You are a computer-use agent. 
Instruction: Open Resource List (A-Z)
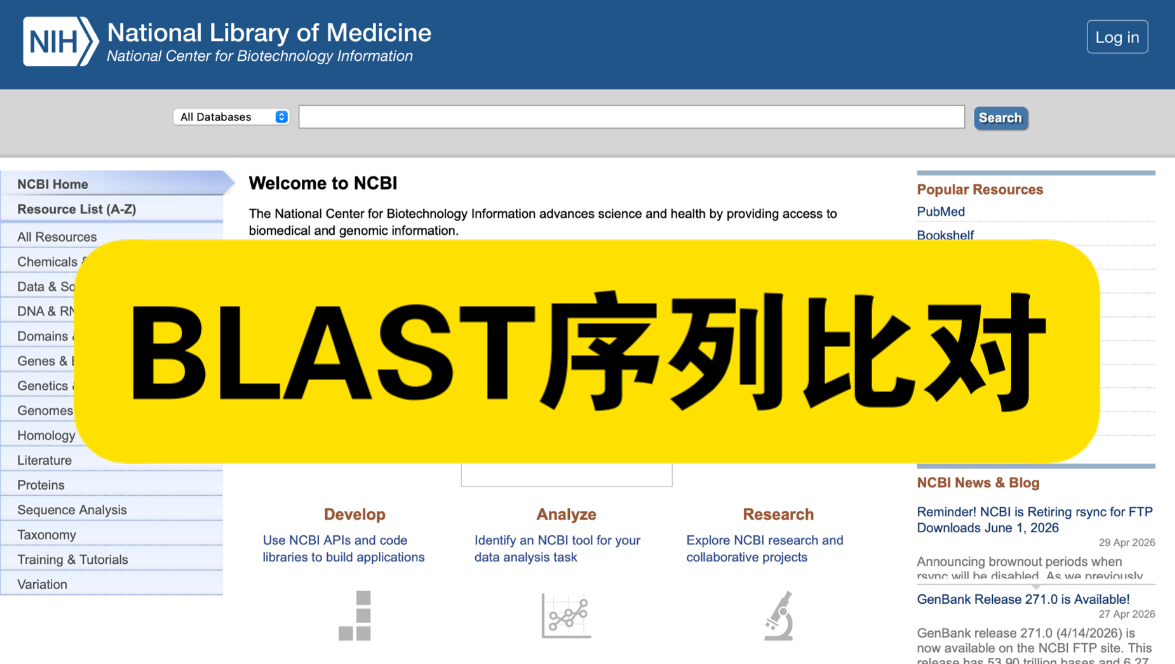pyautogui.click(x=112, y=209)
